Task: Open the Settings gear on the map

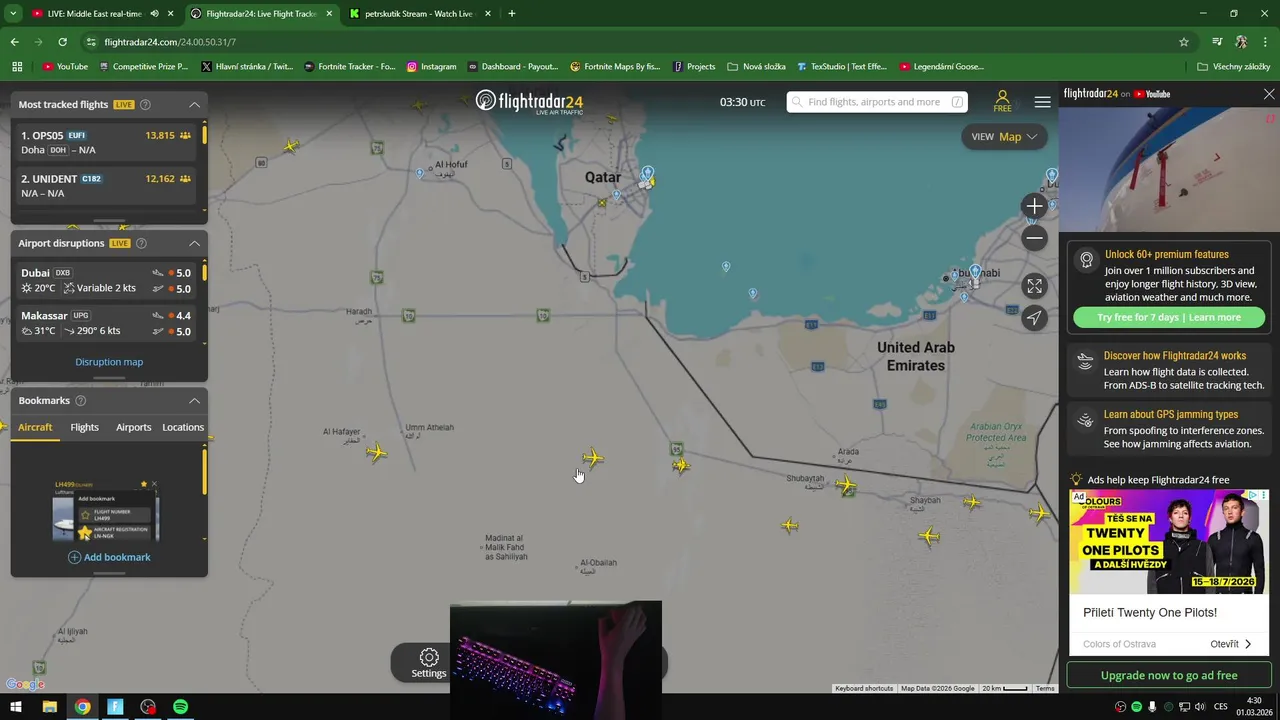Action: pos(429,663)
